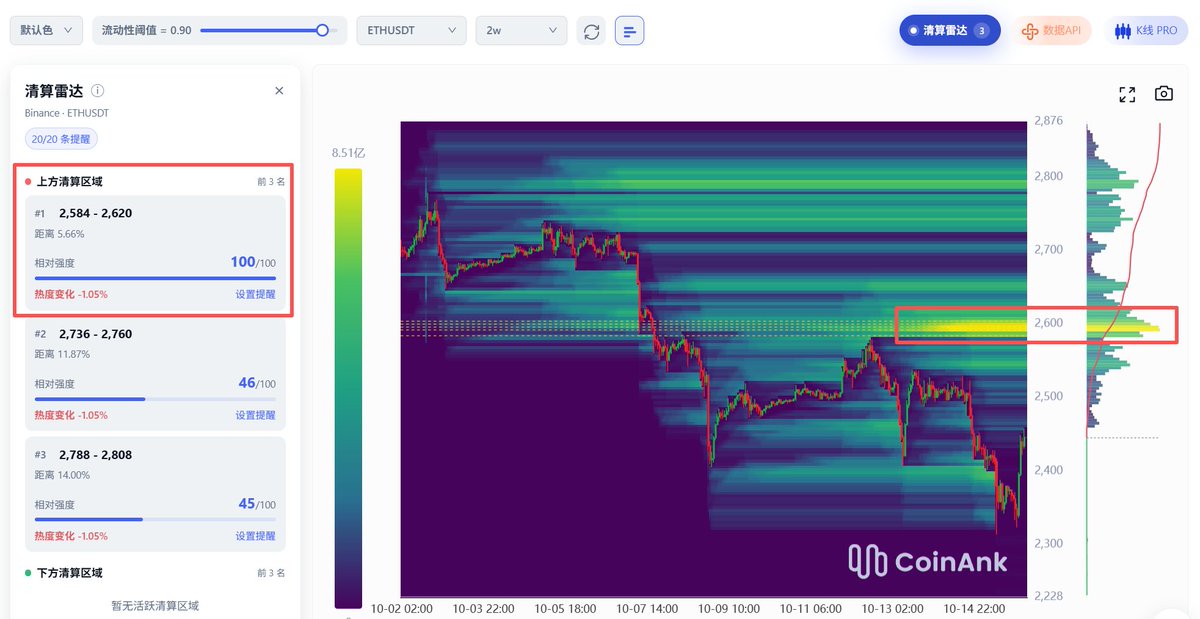Screen dimensions: 1200x619
Task: Click the 距离 11.87% text
Action: [x=62, y=354]
